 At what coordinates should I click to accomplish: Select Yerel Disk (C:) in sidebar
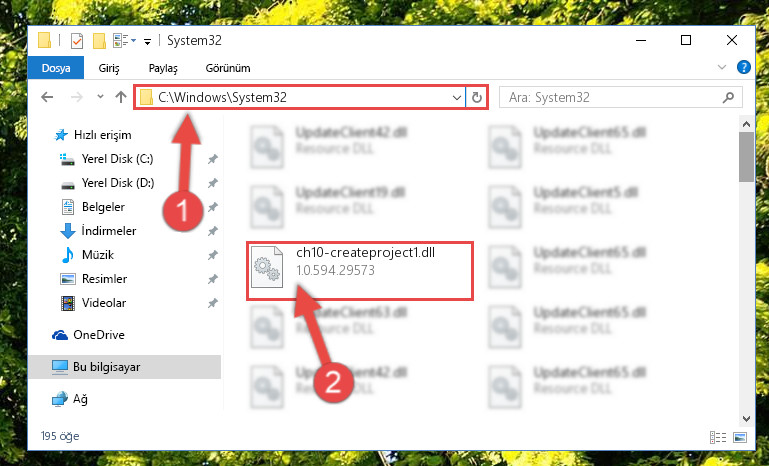coord(117,159)
